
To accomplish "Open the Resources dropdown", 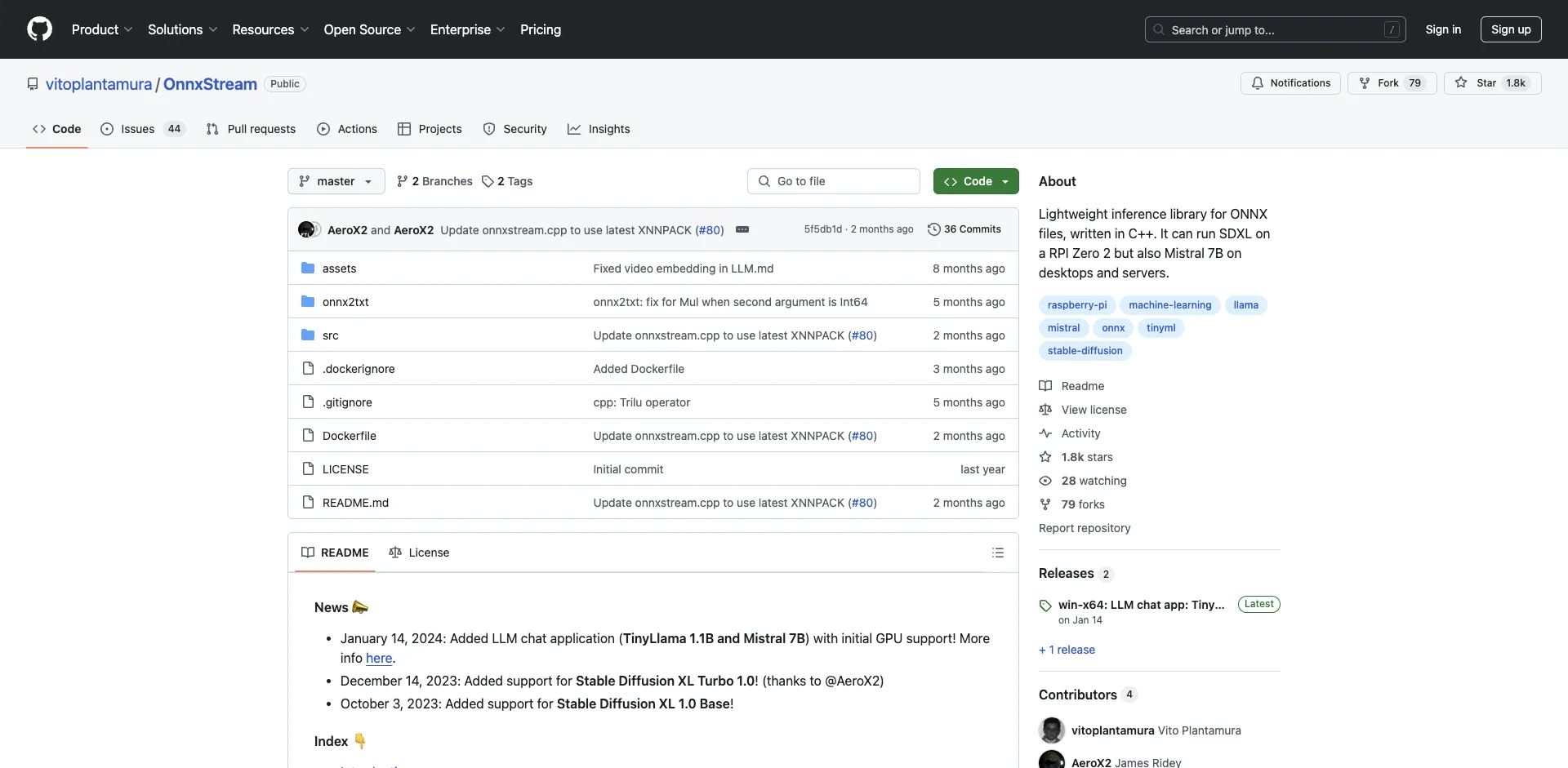I will [x=270, y=29].
